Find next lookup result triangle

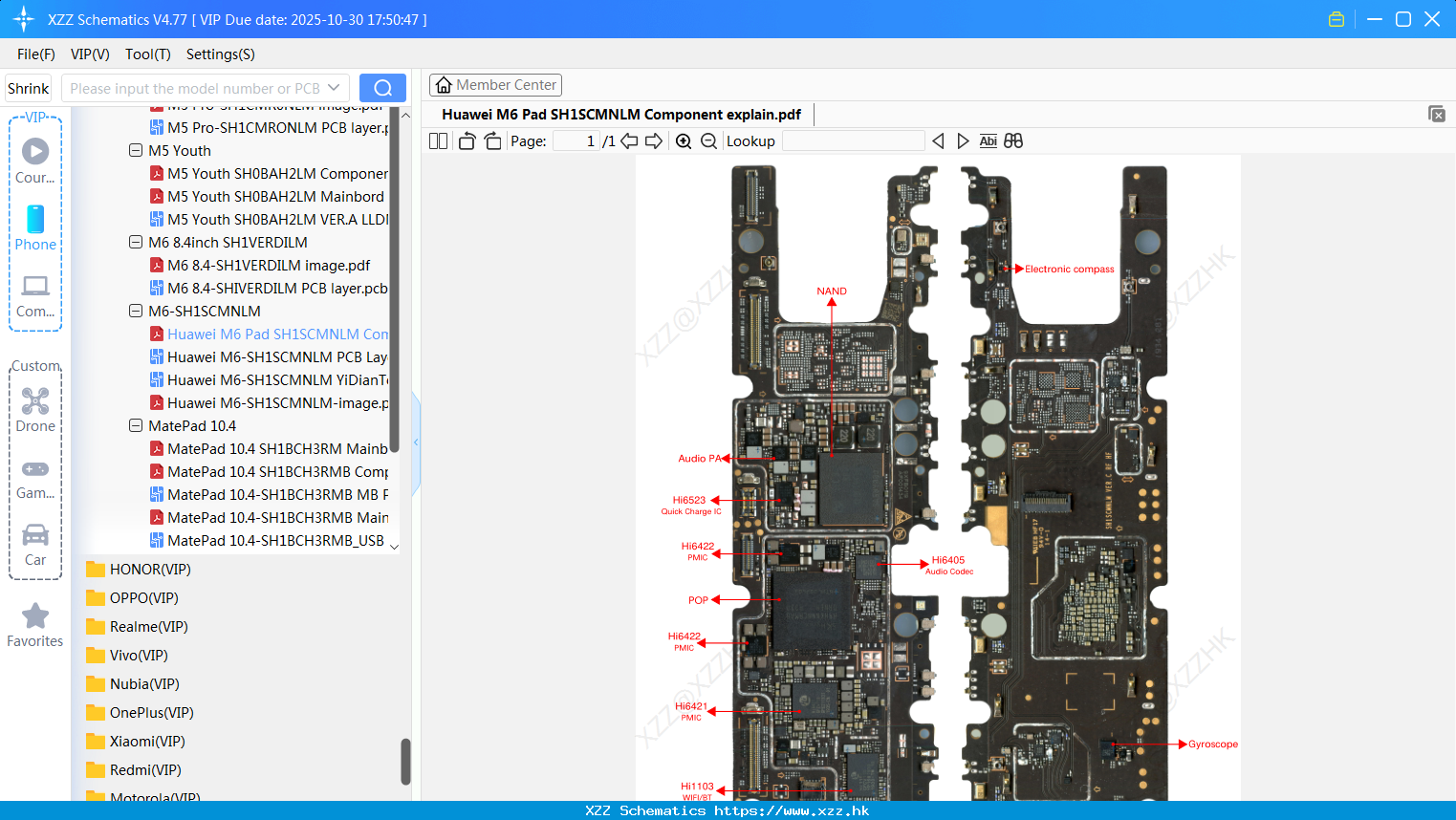pos(963,141)
